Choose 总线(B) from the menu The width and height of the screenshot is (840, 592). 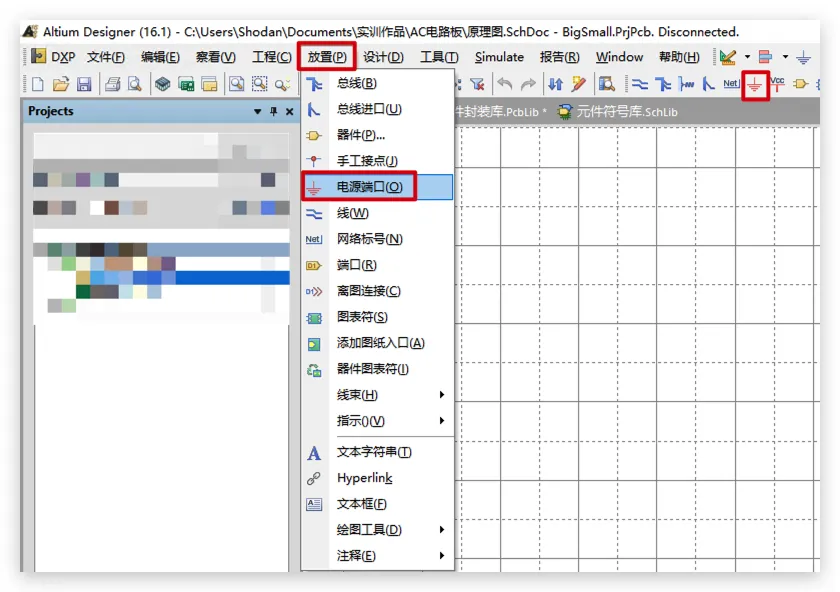click(x=378, y=83)
